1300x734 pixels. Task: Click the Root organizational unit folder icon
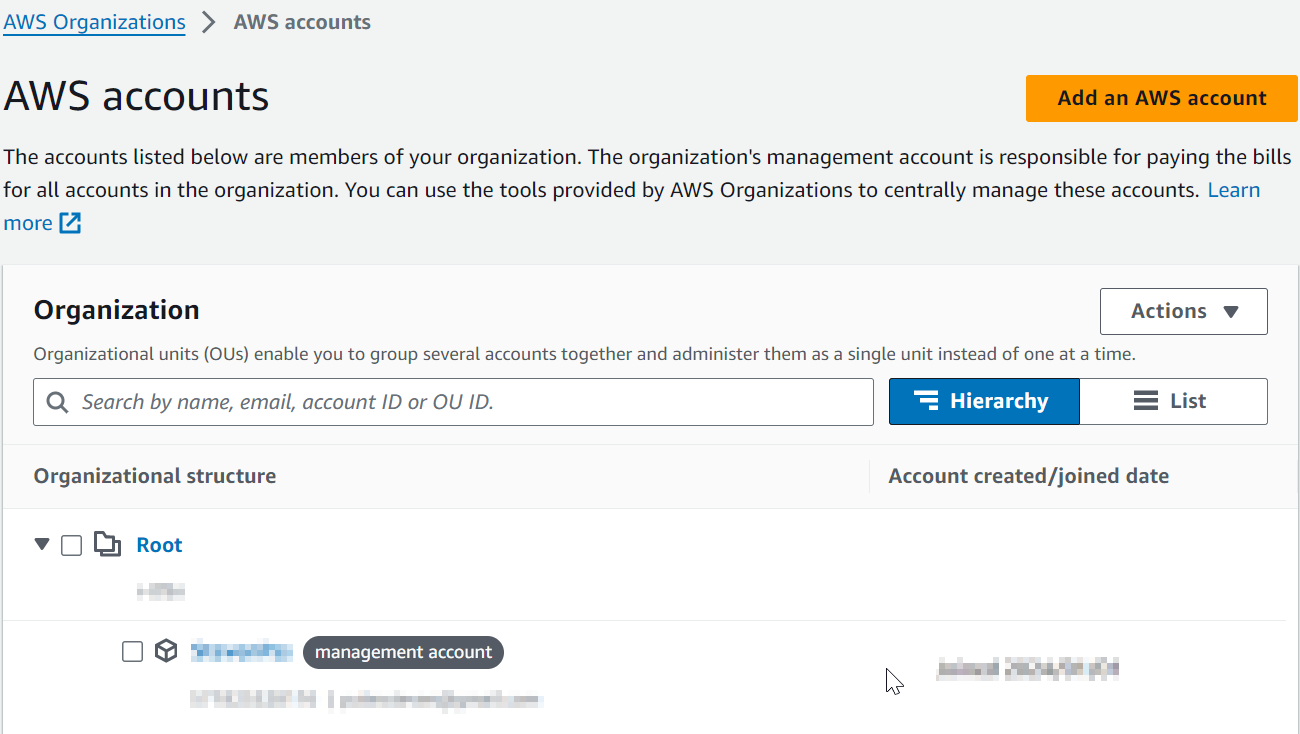(x=107, y=544)
